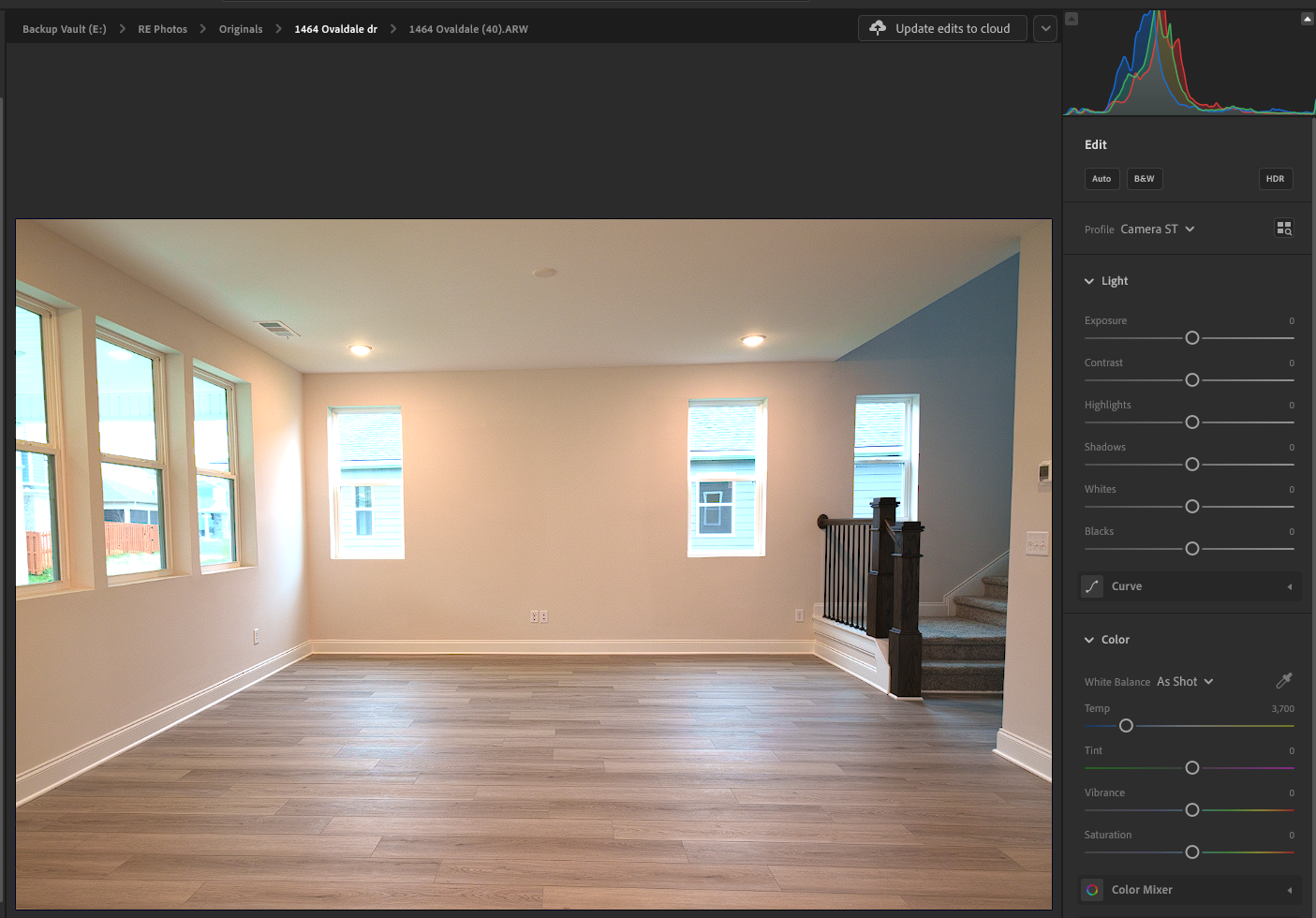The image size is (1316, 918).
Task: Navigate to the RE Photos breadcrumb folder
Action: coord(162,29)
